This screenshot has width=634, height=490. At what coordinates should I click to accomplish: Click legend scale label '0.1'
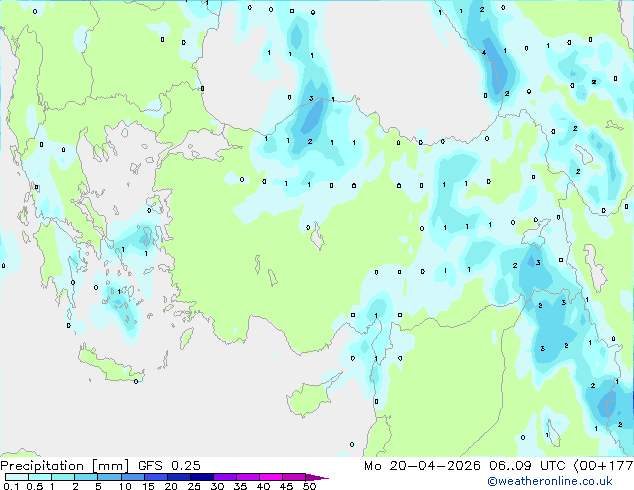pyautogui.click(x=11, y=486)
